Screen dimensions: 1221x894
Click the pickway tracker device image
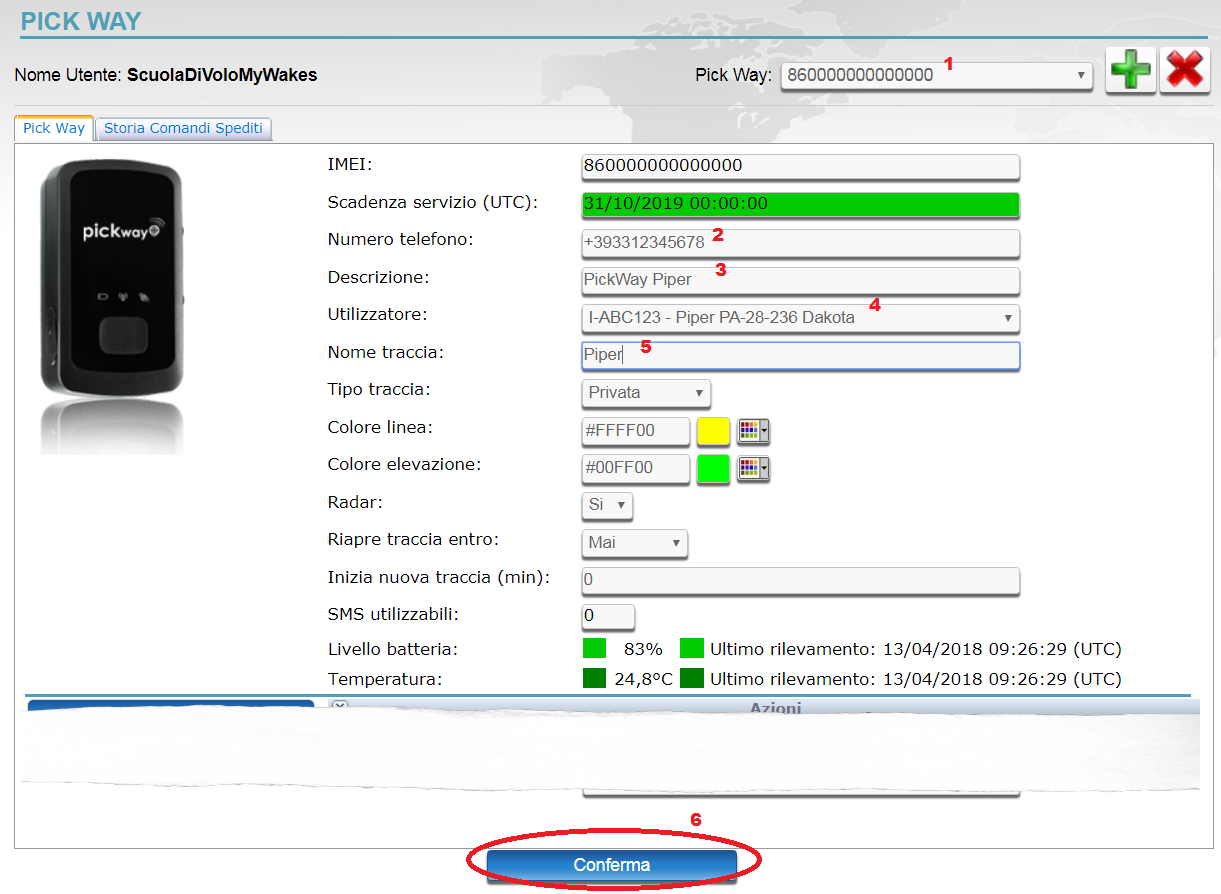click(112, 304)
